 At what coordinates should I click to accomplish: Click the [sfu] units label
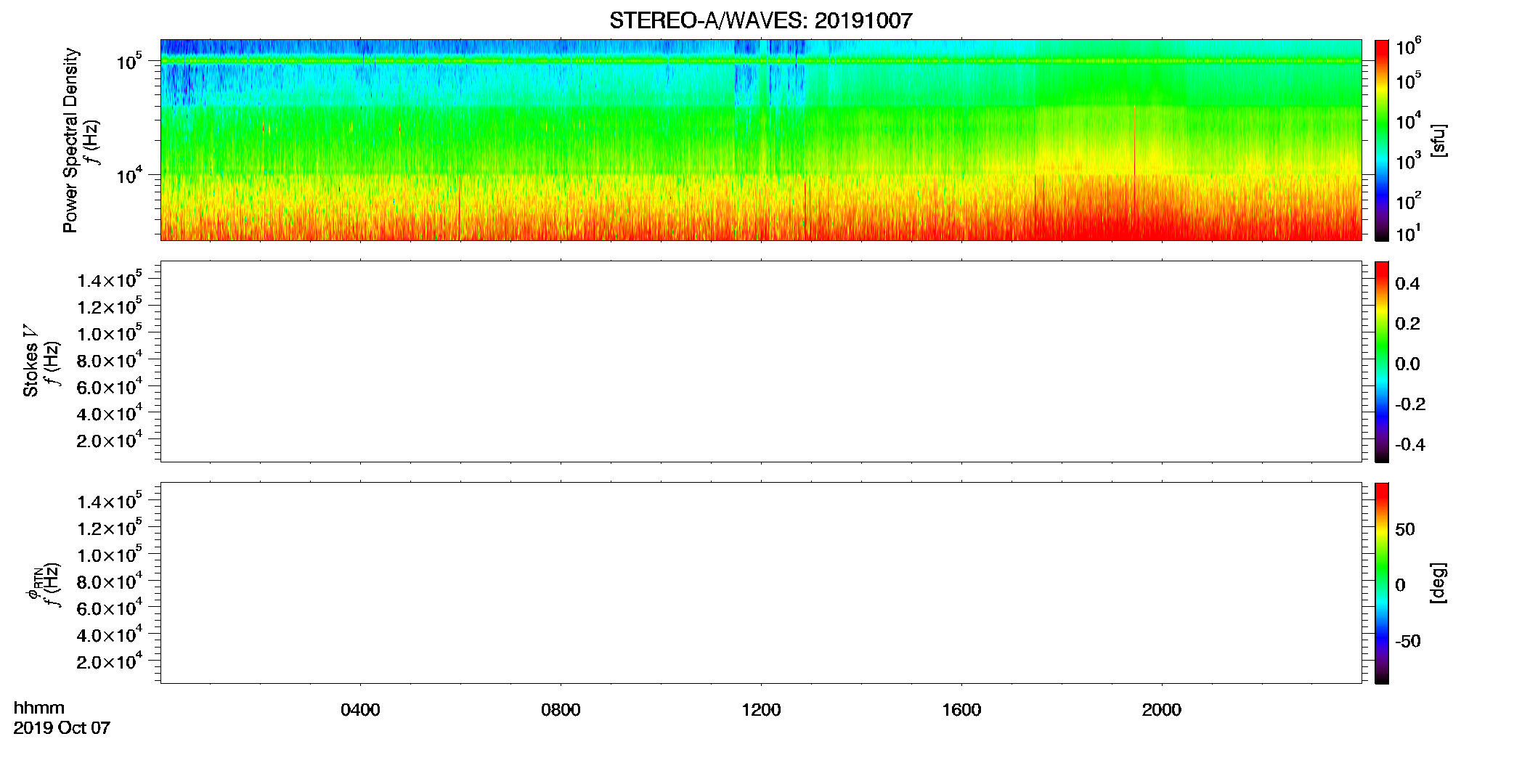point(1438,140)
